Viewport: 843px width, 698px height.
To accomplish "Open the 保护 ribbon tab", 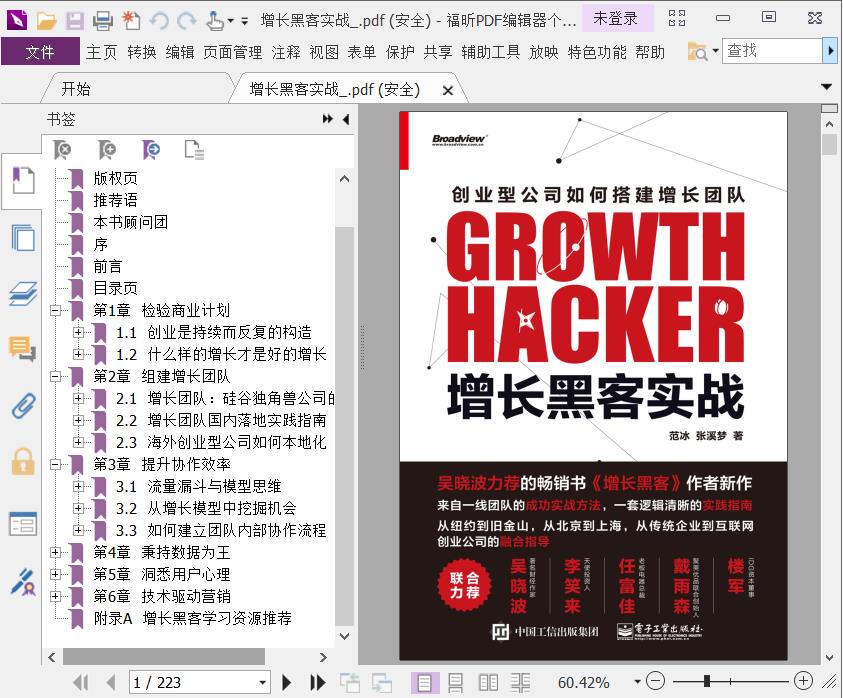I will 400,52.
